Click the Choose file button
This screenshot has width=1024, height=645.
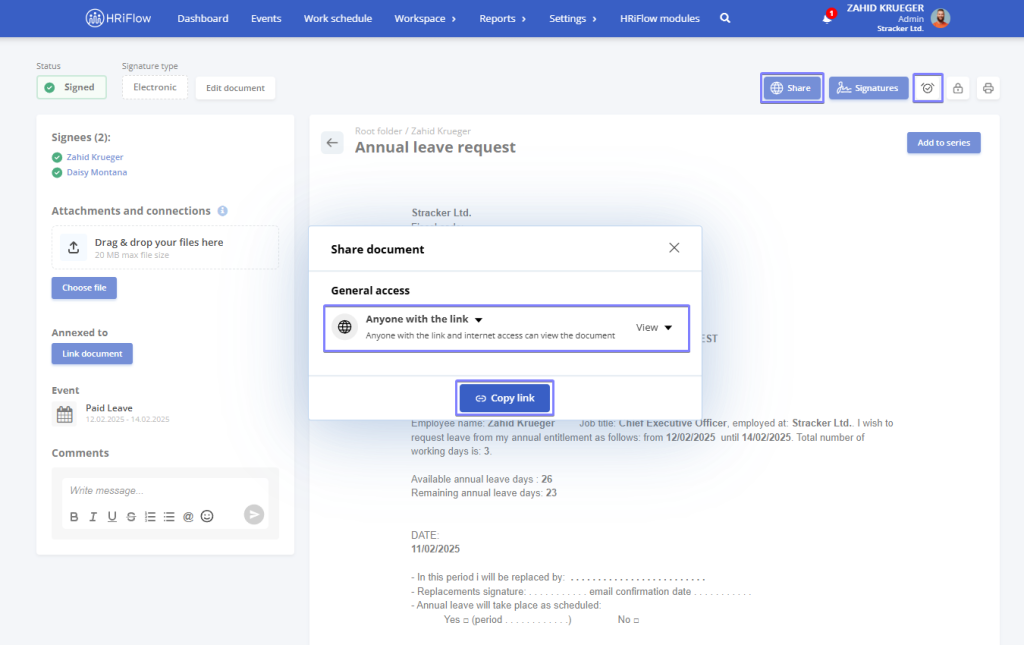pyautogui.click(x=84, y=288)
